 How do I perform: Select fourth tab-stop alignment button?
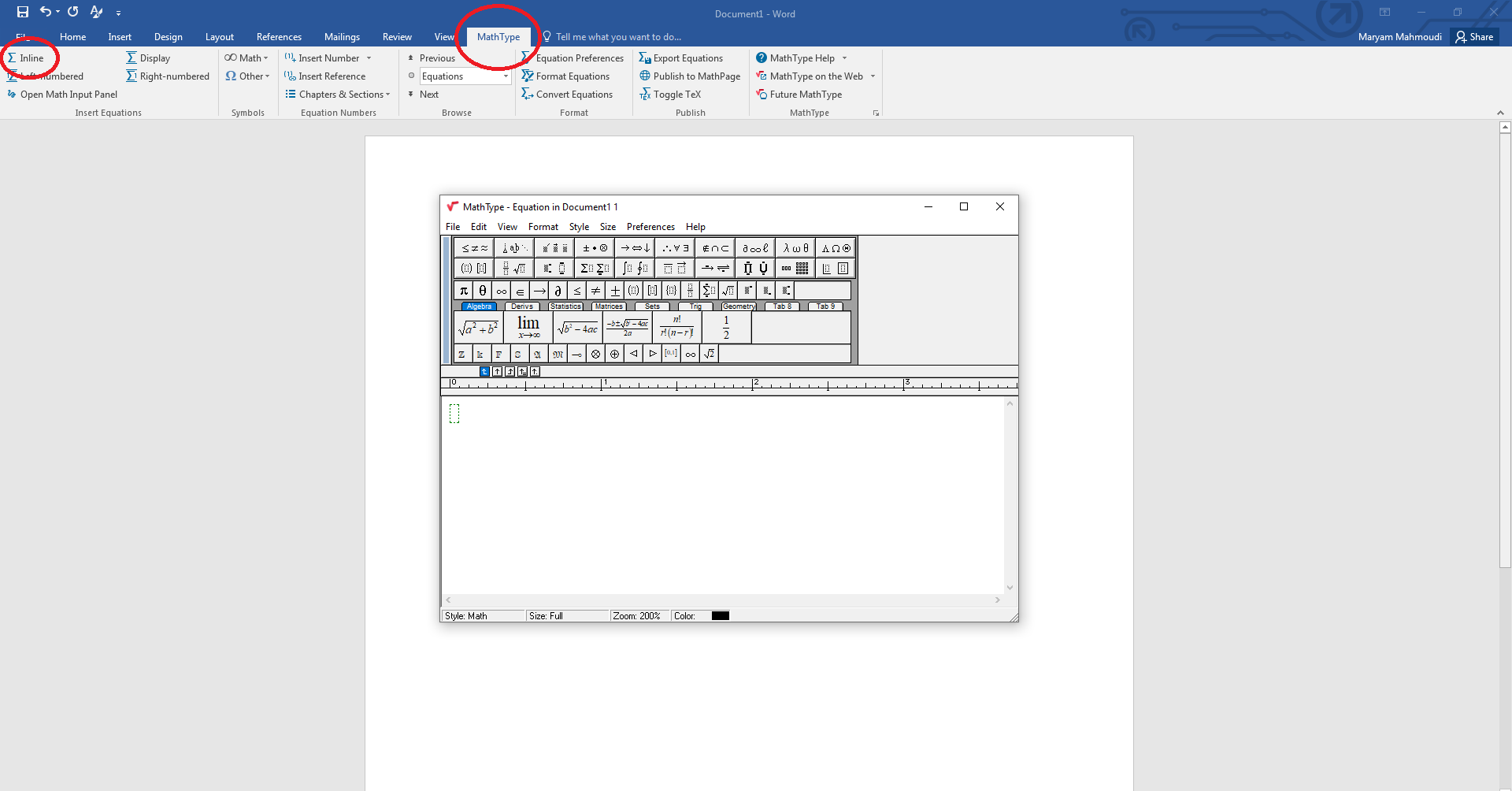click(x=522, y=371)
